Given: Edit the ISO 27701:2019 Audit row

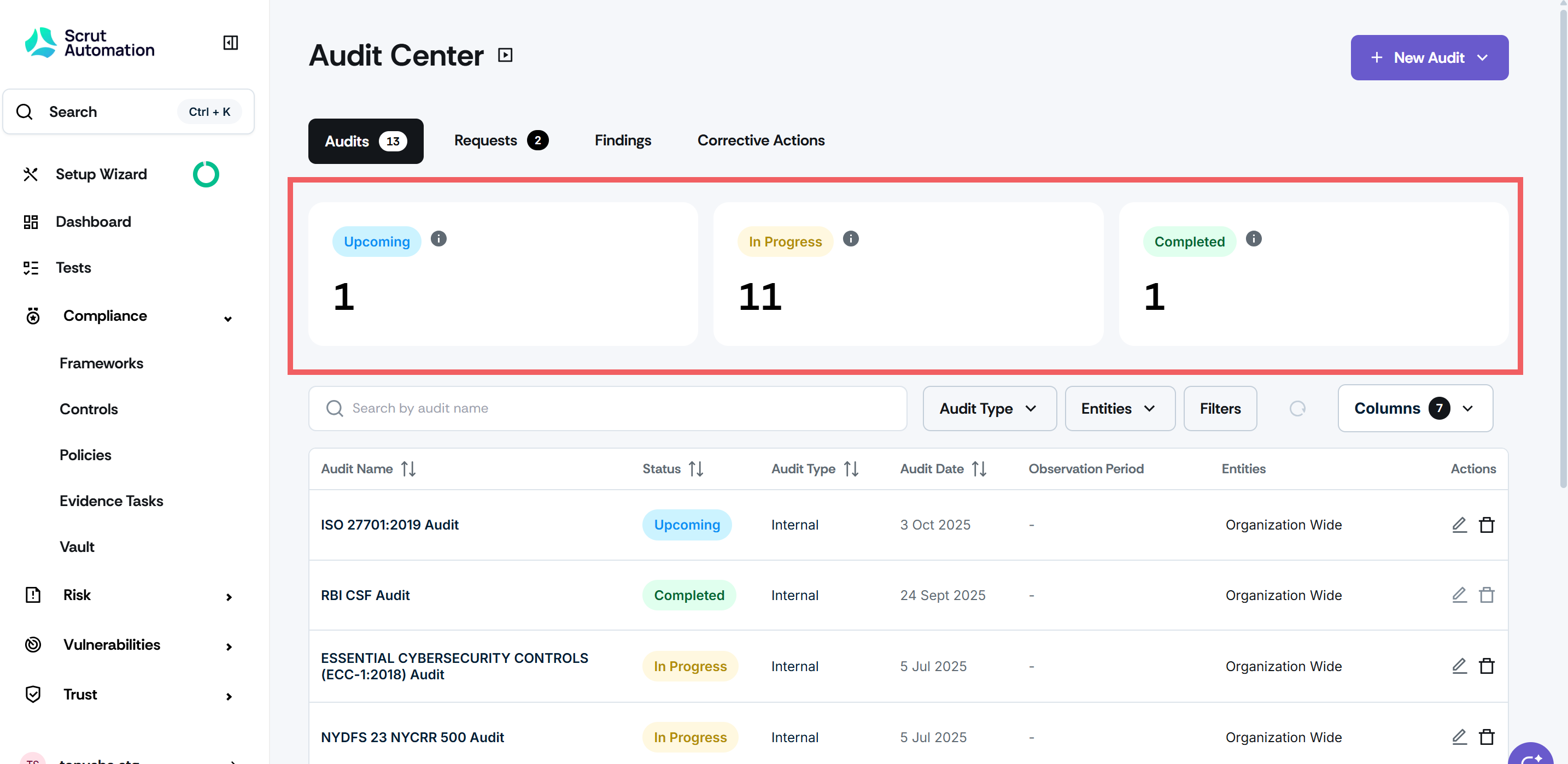Looking at the screenshot, I should click(x=1459, y=524).
